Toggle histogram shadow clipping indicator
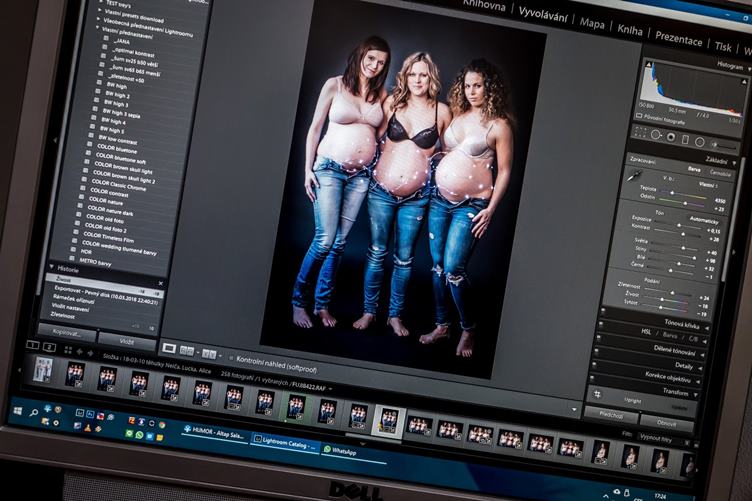Viewport: 752px width, 501px height. tap(649, 64)
